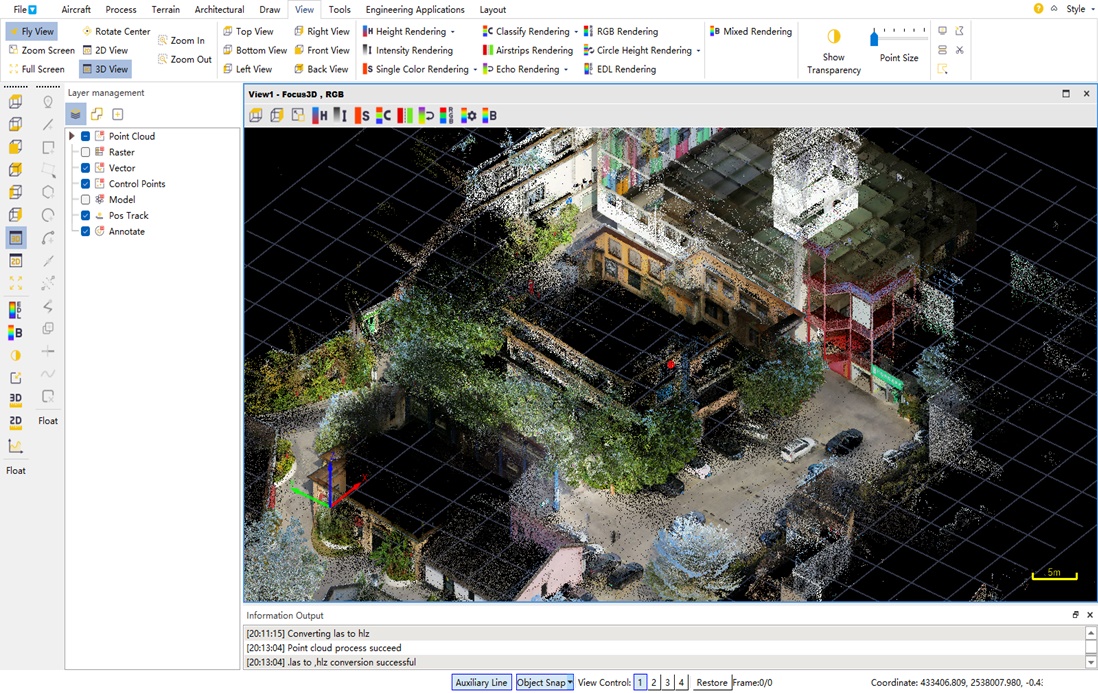This screenshot has height=693, width=1098.
Task: Toggle the Annotate layer checkbox
Action: tap(85, 232)
